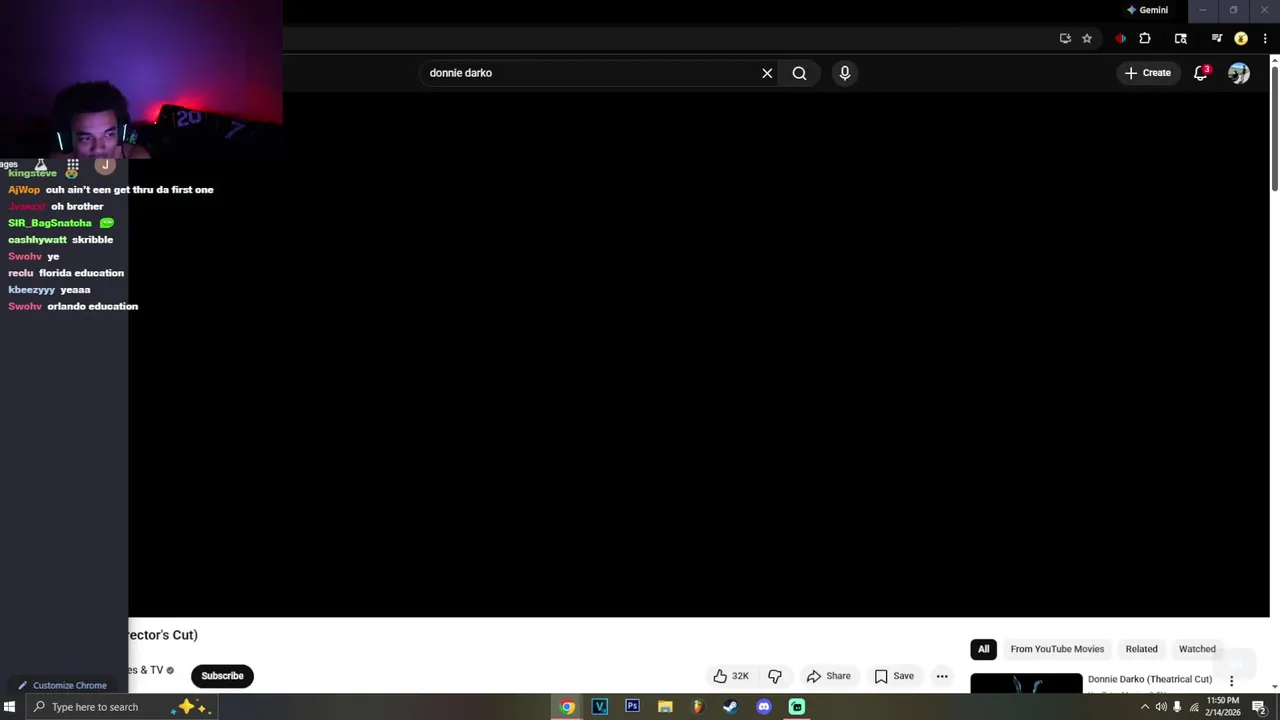The height and width of the screenshot is (720, 1280).
Task: Select the 'From YouTube Movies' chip
Action: (1057, 649)
